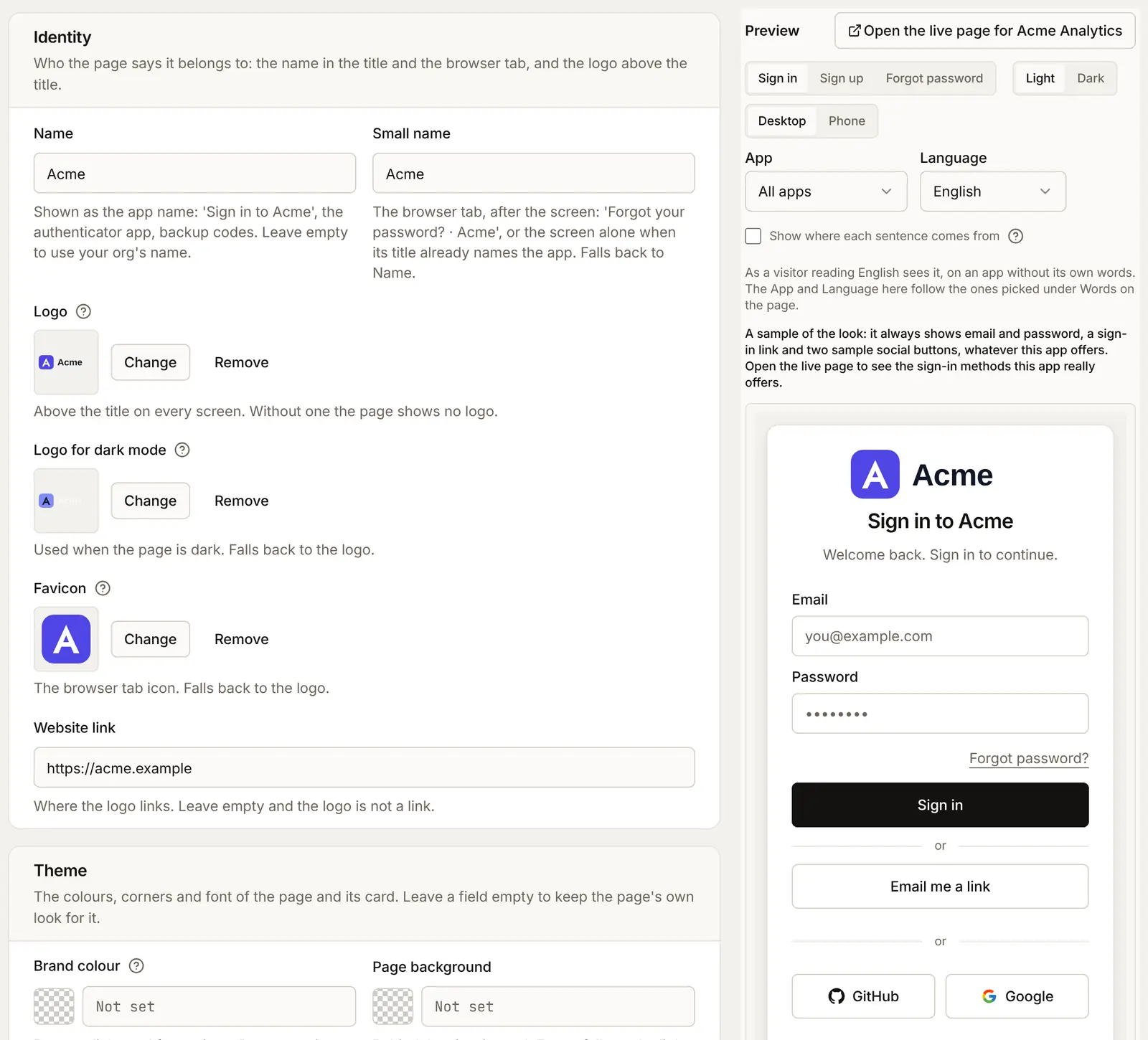Click the preview Email field
This screenshot has width=1148, height=1040.
click(940, 636)
